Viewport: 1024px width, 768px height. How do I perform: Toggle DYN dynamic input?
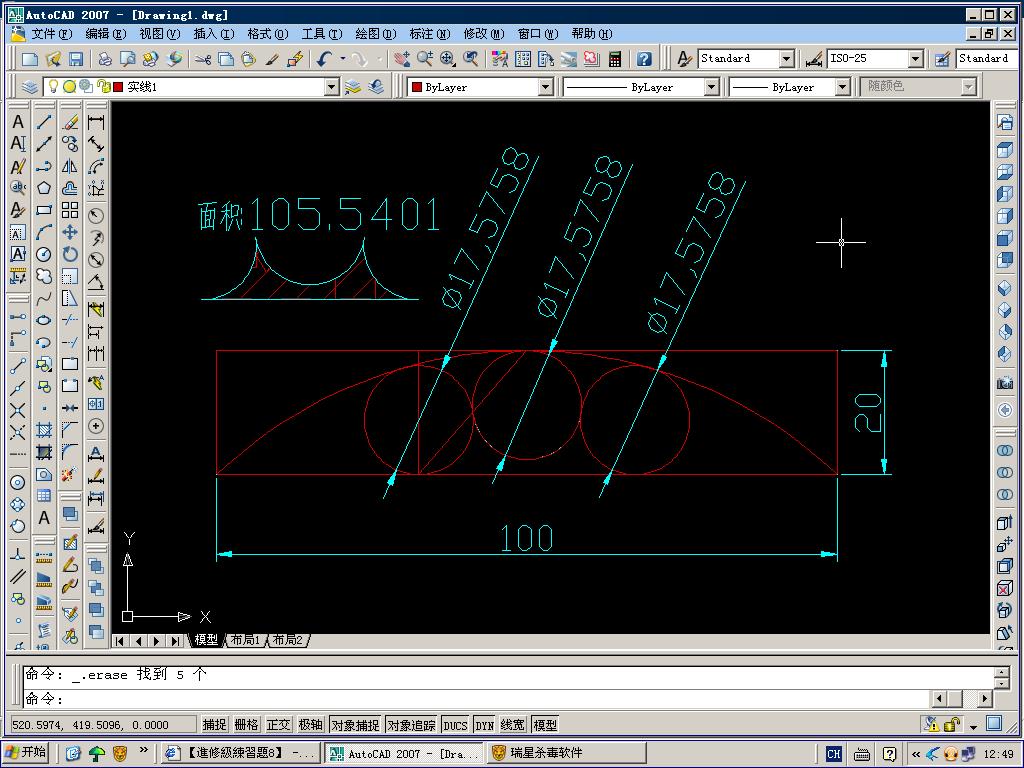(485, 725)
